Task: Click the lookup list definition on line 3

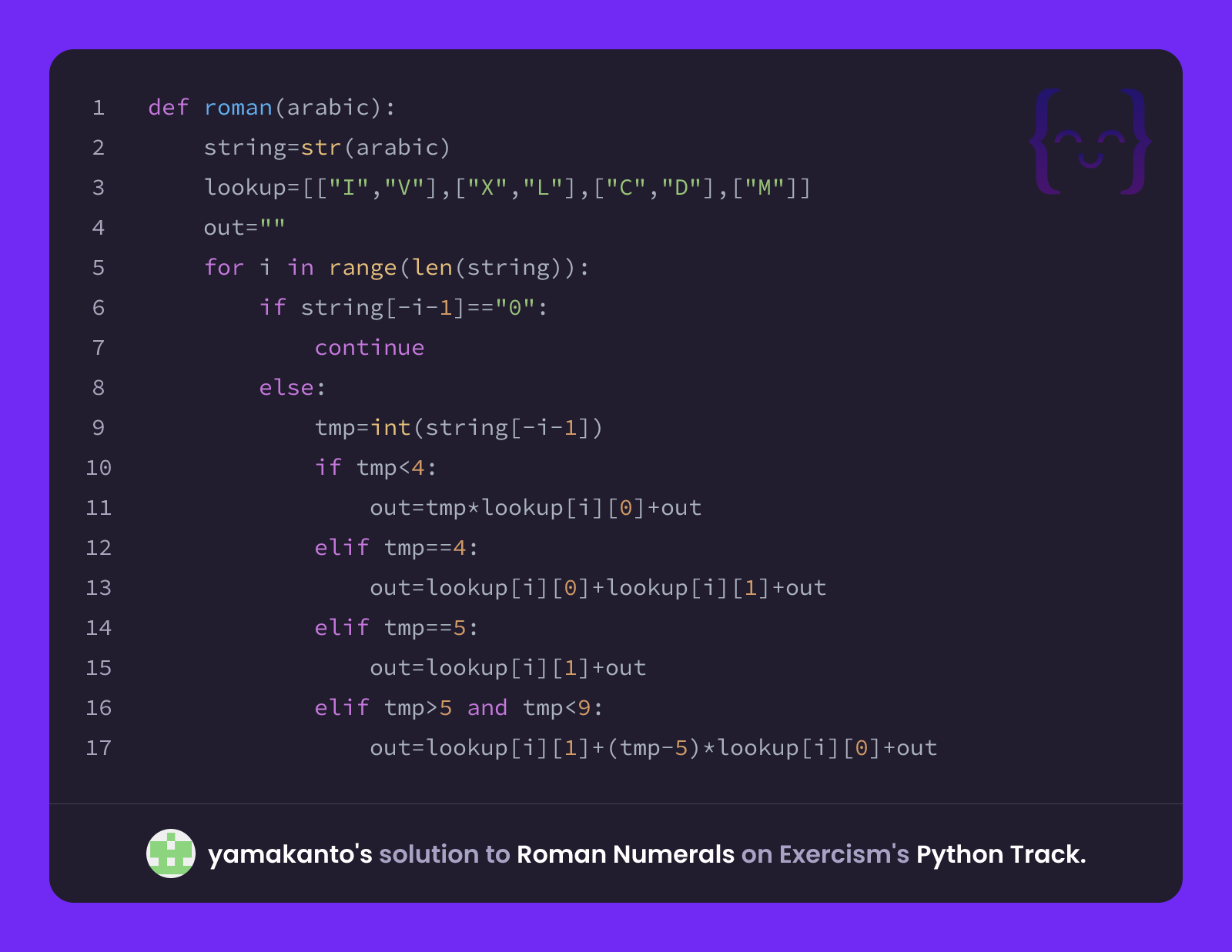Action: pos(507,187)
